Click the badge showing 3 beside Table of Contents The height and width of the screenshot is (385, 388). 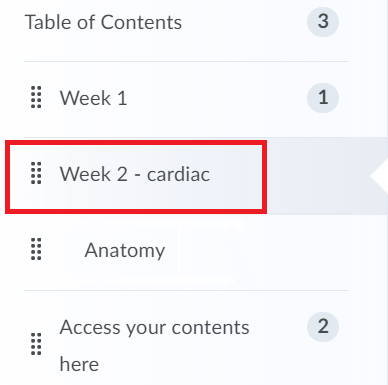(x=323, y=21)
